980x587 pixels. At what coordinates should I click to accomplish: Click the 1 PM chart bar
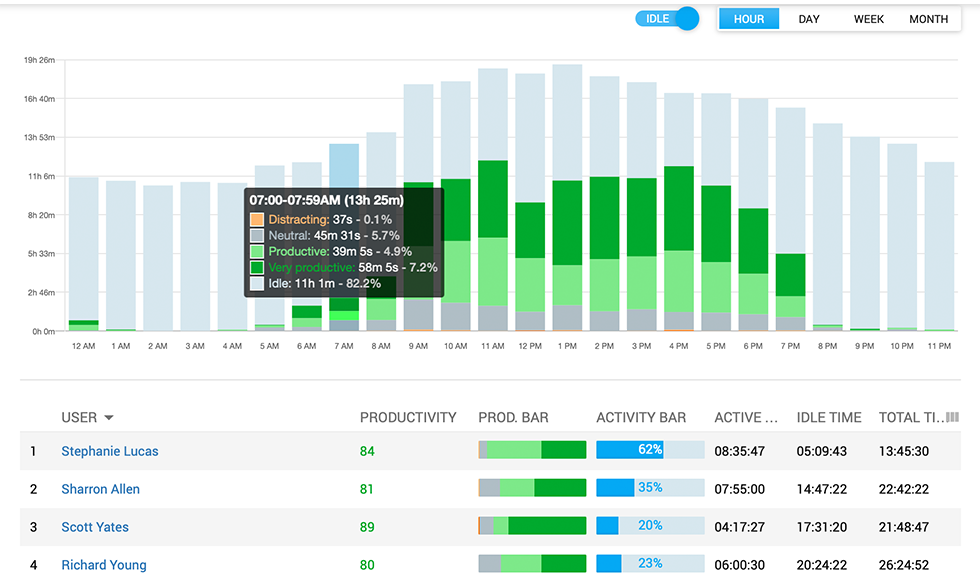coord(568,198)
